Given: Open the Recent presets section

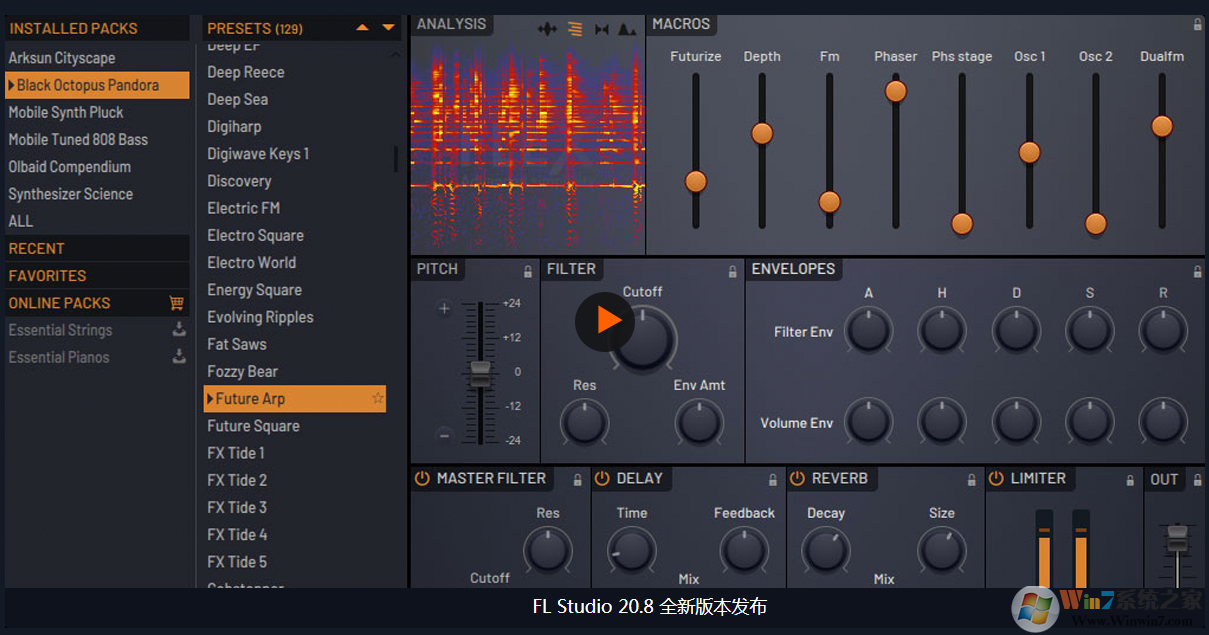Looking at the screenshot, I should point(37,249).
